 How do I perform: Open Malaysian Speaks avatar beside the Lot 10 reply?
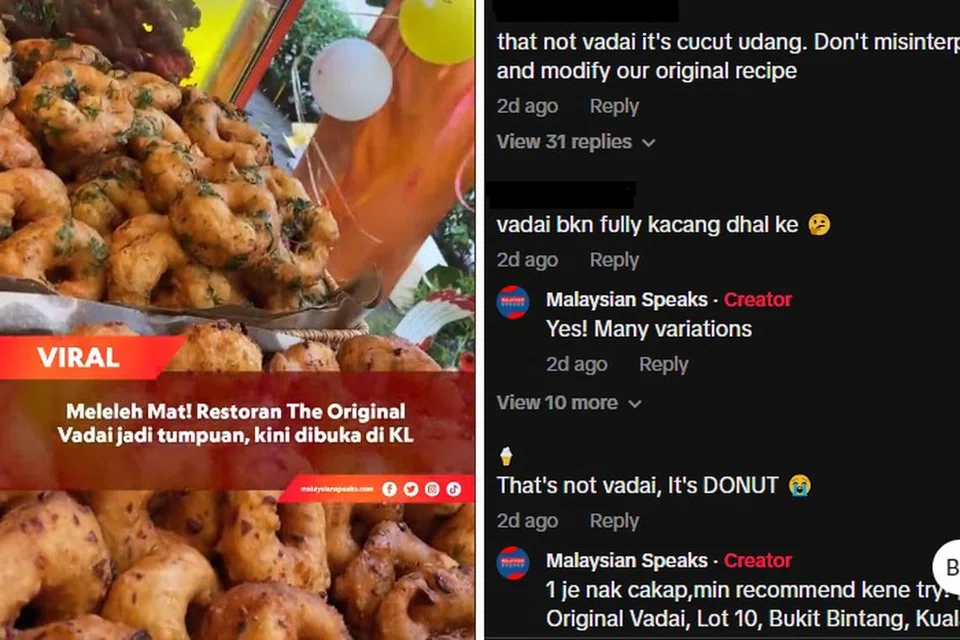tap(513, 563)
